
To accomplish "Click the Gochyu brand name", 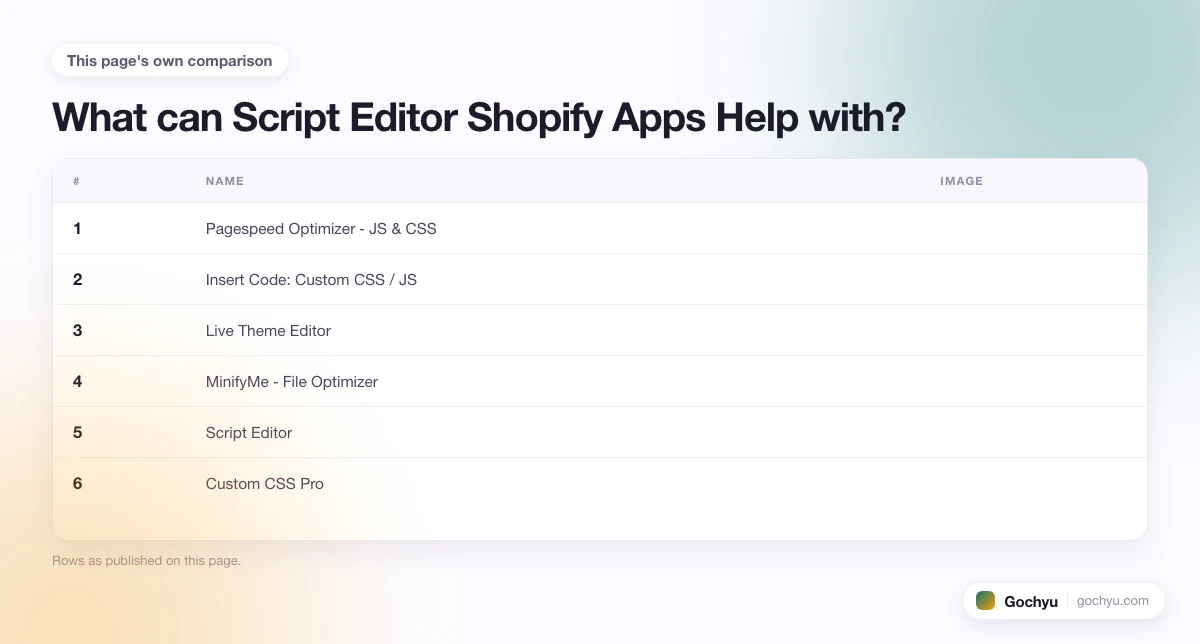I will (x=1031, y=602).
